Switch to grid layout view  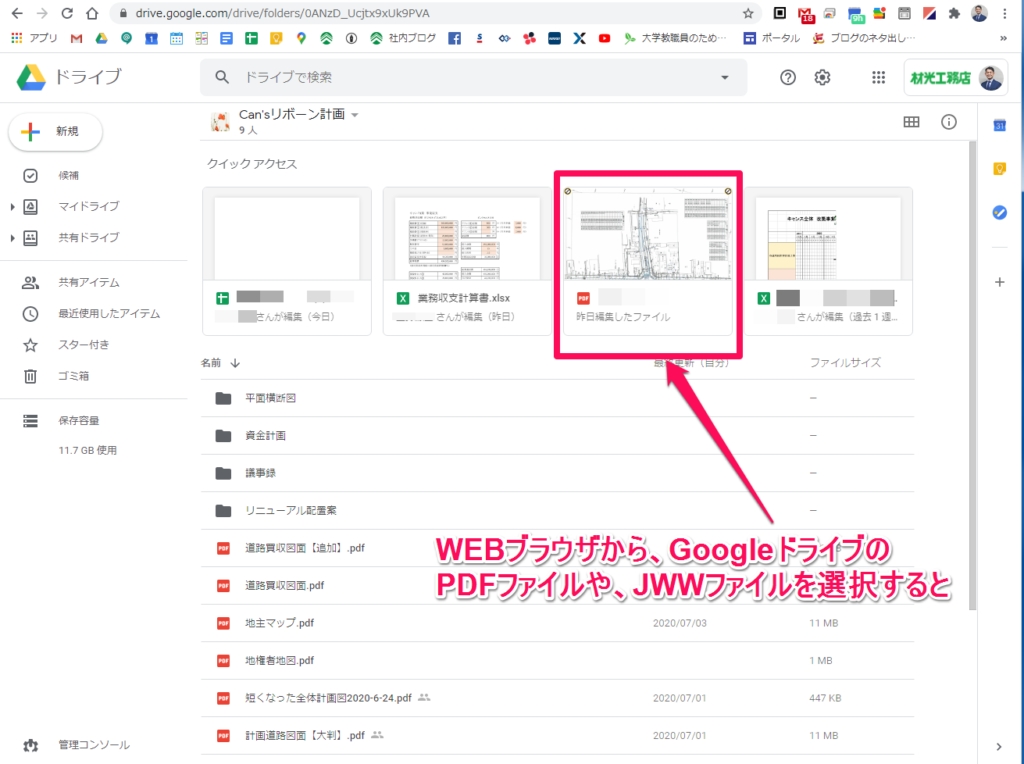click(911, 122)
